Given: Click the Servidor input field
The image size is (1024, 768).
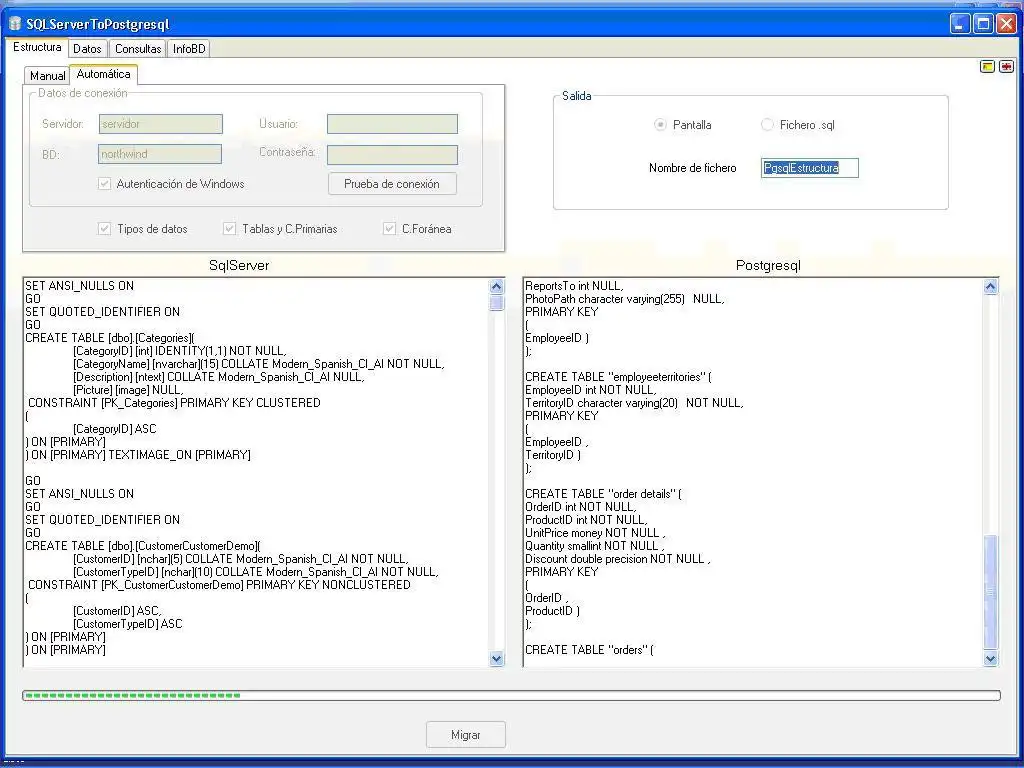Looking at the screenshot, I should 161,124.
